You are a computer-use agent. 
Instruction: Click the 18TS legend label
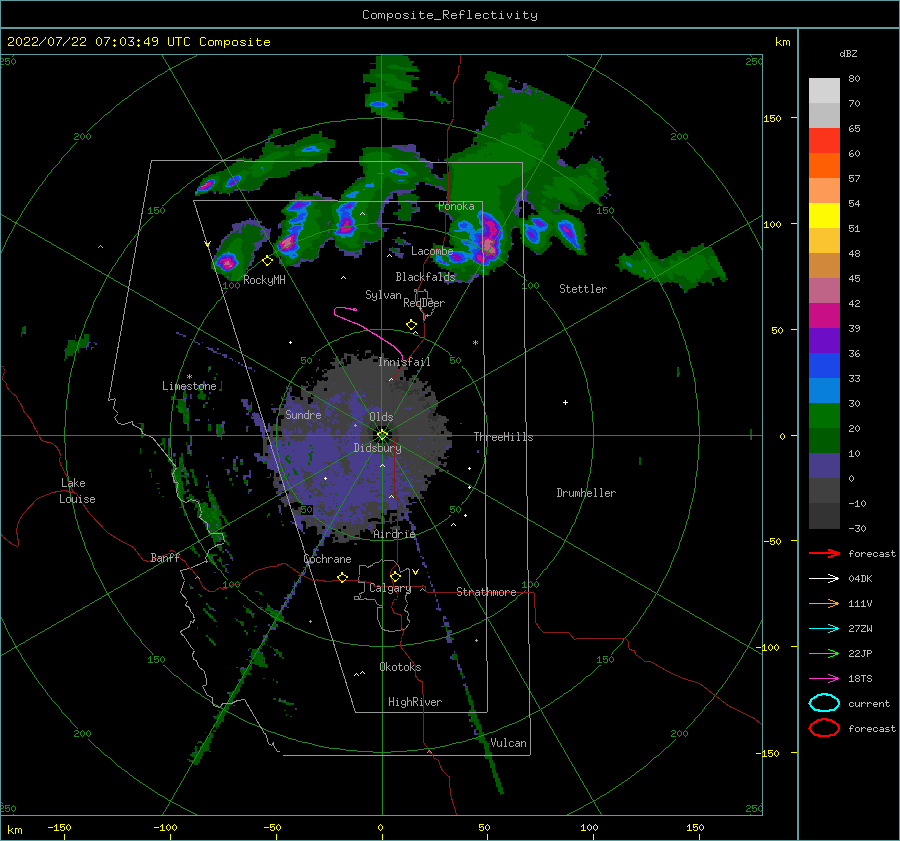[x=860, y=679]
